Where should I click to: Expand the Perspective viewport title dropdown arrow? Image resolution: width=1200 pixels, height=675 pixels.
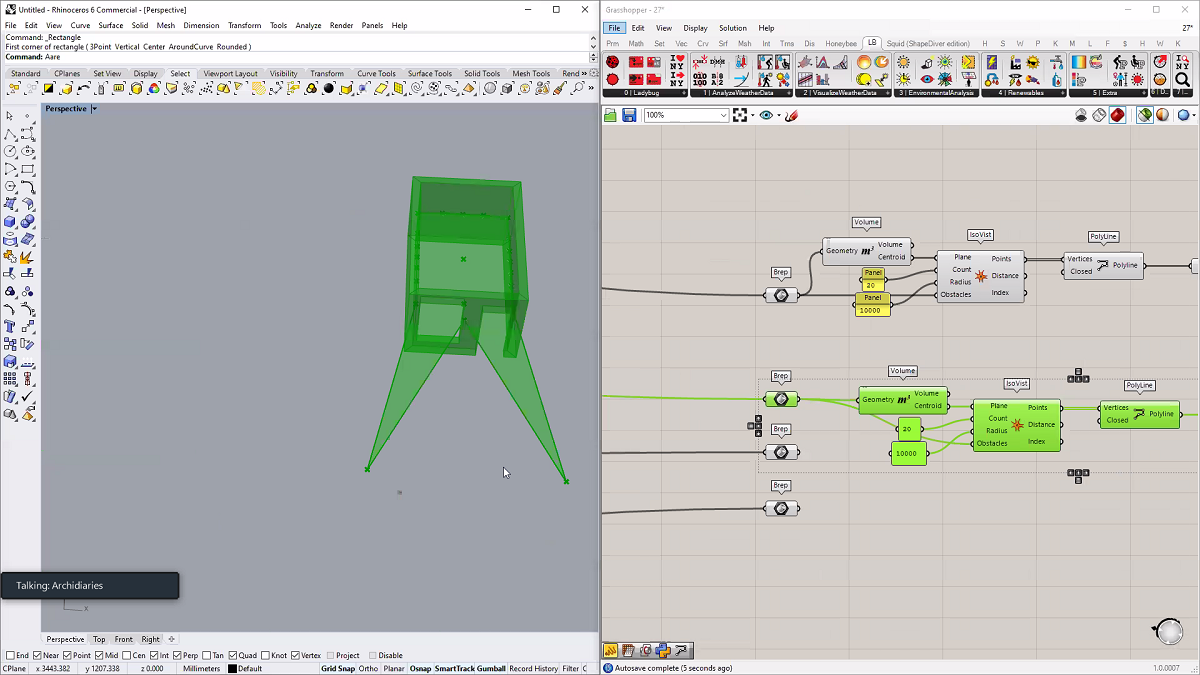click(x=94, y=108)
